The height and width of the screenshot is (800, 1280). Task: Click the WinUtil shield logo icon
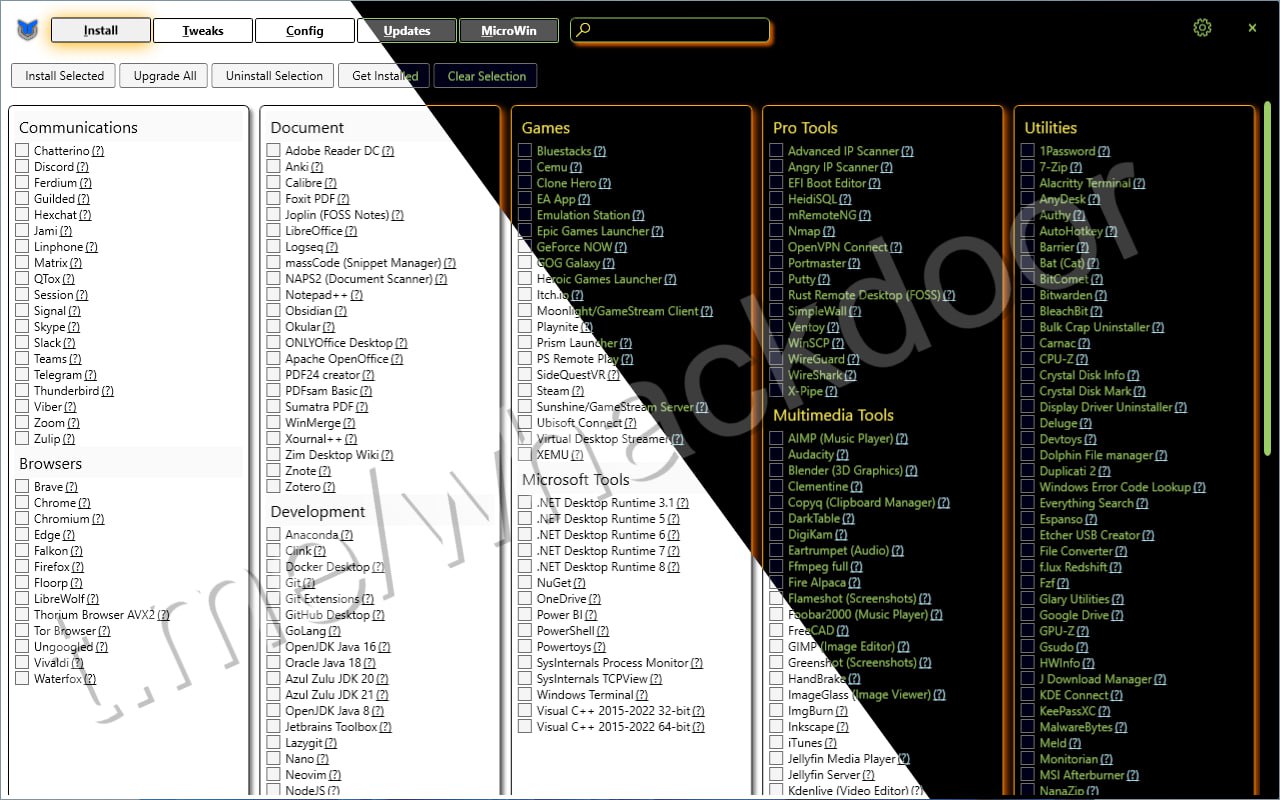(27, 30)
